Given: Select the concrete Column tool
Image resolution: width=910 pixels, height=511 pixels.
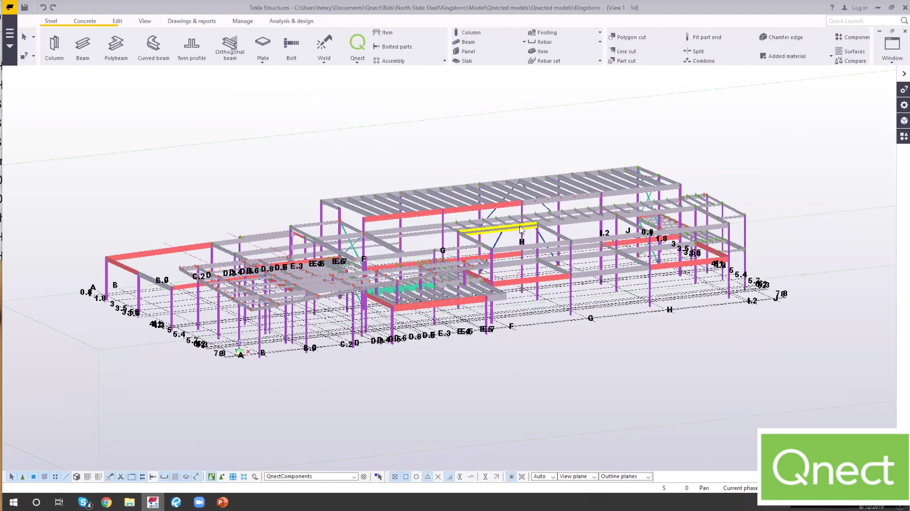Looking at the screenshot, I should (x=467, y=33).
